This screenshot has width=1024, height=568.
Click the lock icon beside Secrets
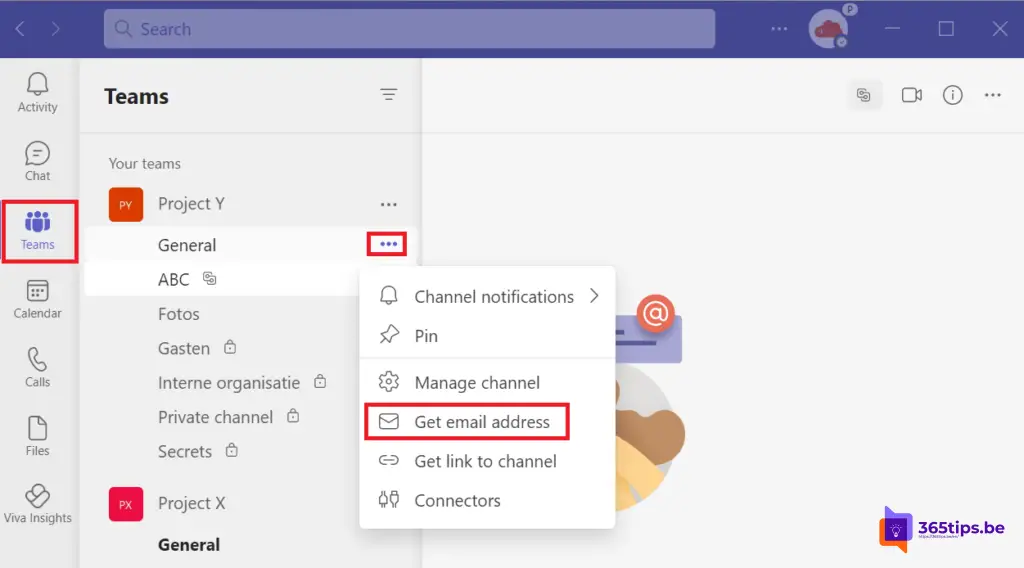[x=232, y=450]
